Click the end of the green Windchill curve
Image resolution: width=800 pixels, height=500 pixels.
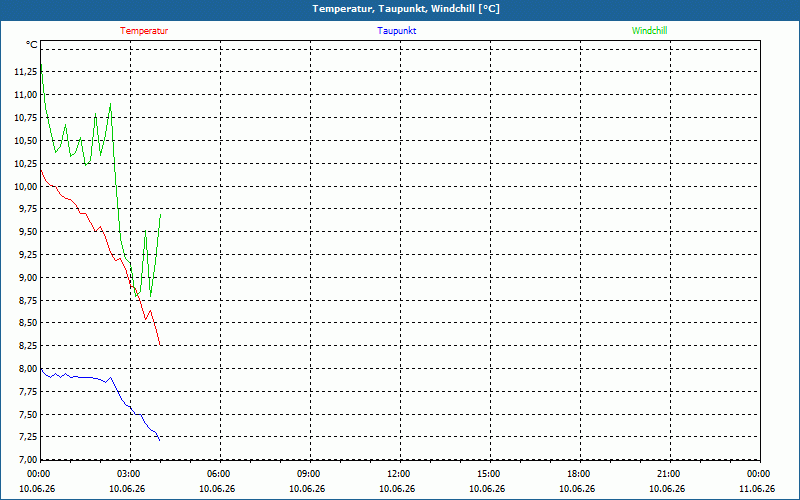(x=161, y=214)
